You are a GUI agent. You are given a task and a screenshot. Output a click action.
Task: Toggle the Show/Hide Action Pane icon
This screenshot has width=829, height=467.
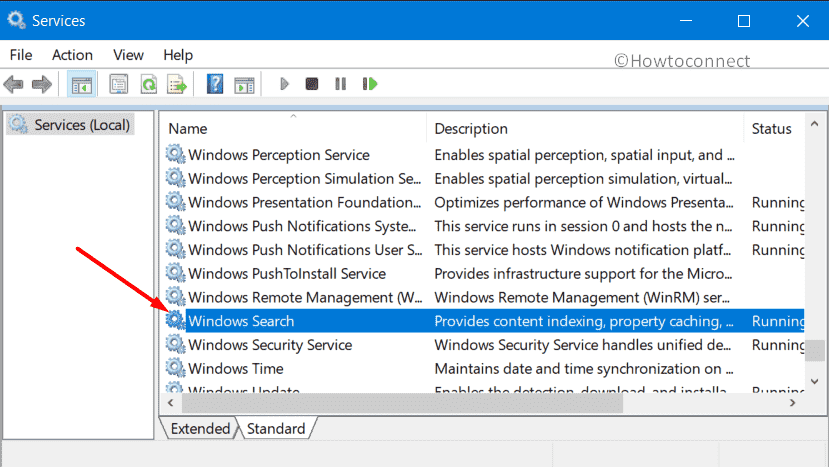(x=244, y=85)
